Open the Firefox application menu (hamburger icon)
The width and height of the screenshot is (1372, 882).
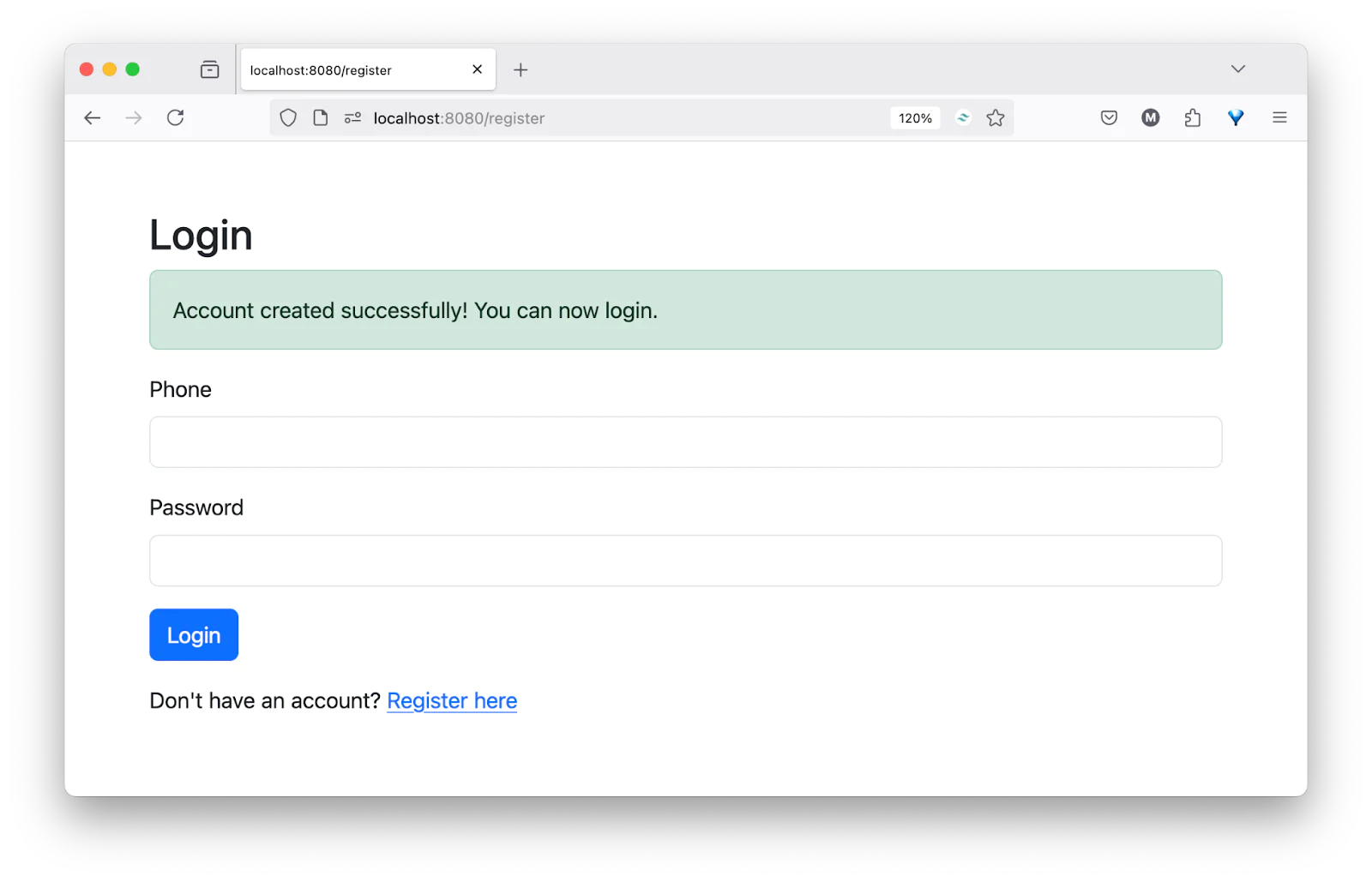1279,117
